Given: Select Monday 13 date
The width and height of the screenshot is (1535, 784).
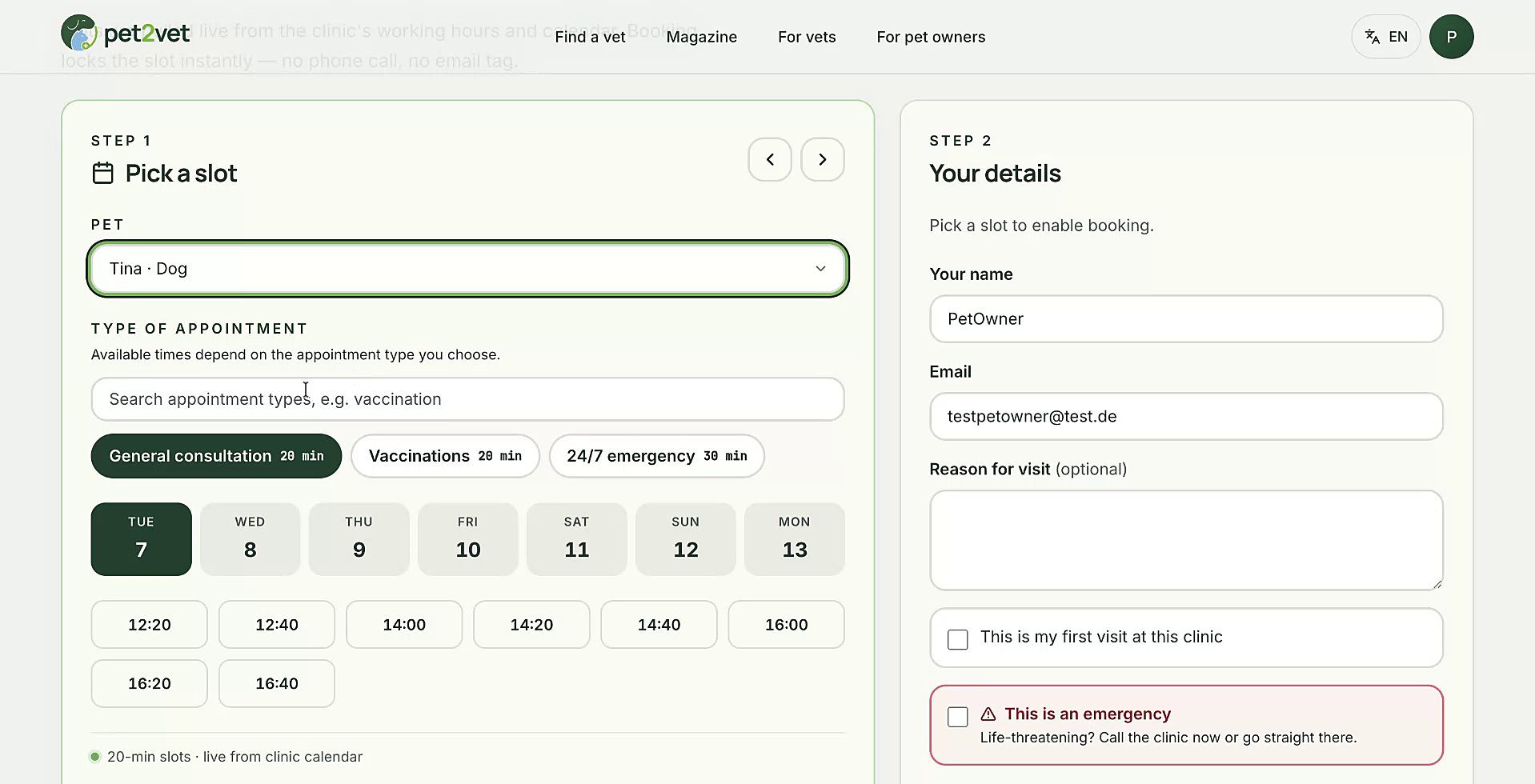Looking at the screenshot, I should (x=795, y=539).
